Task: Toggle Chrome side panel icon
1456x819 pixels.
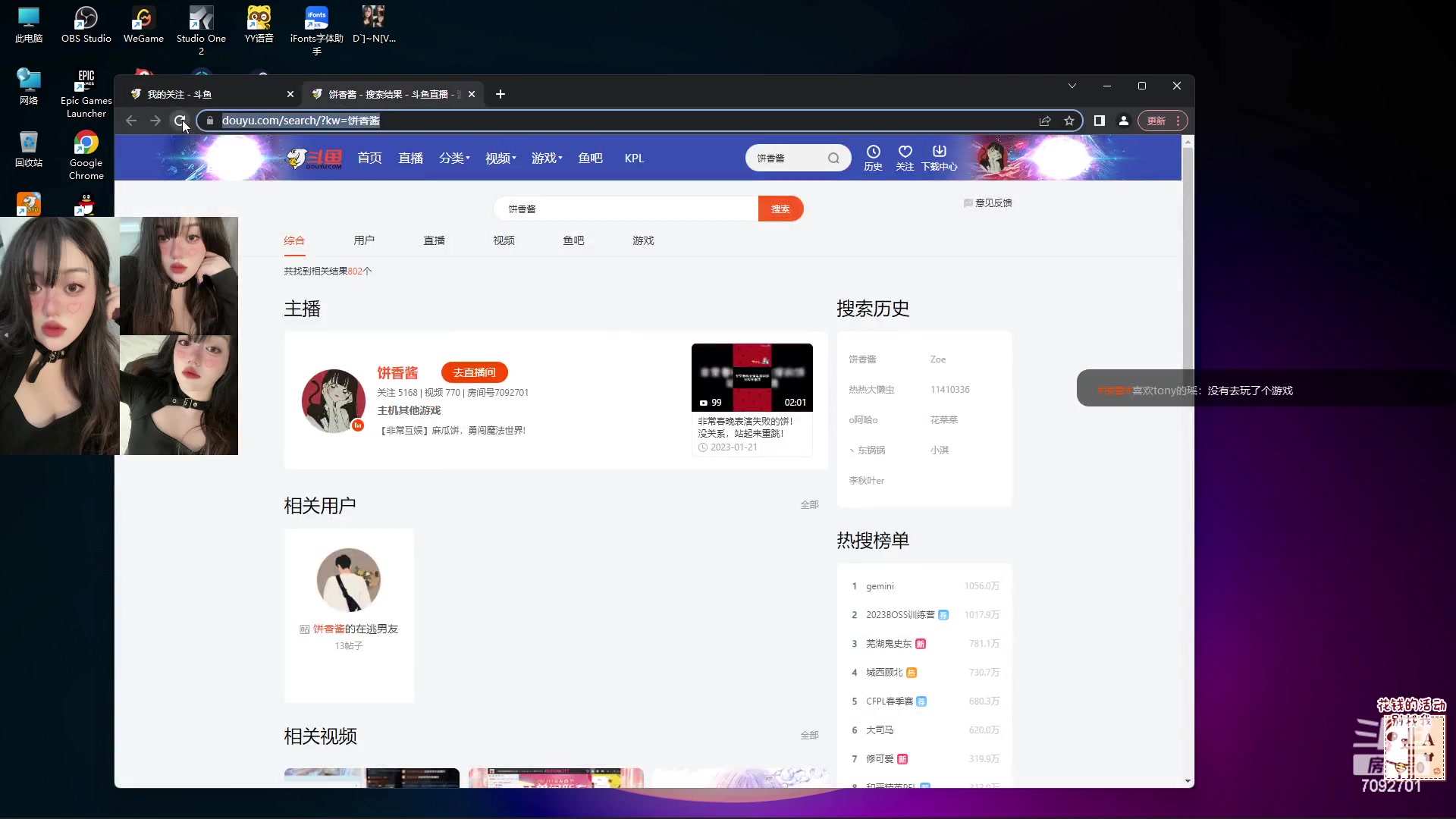Action: click(1100, 121)
